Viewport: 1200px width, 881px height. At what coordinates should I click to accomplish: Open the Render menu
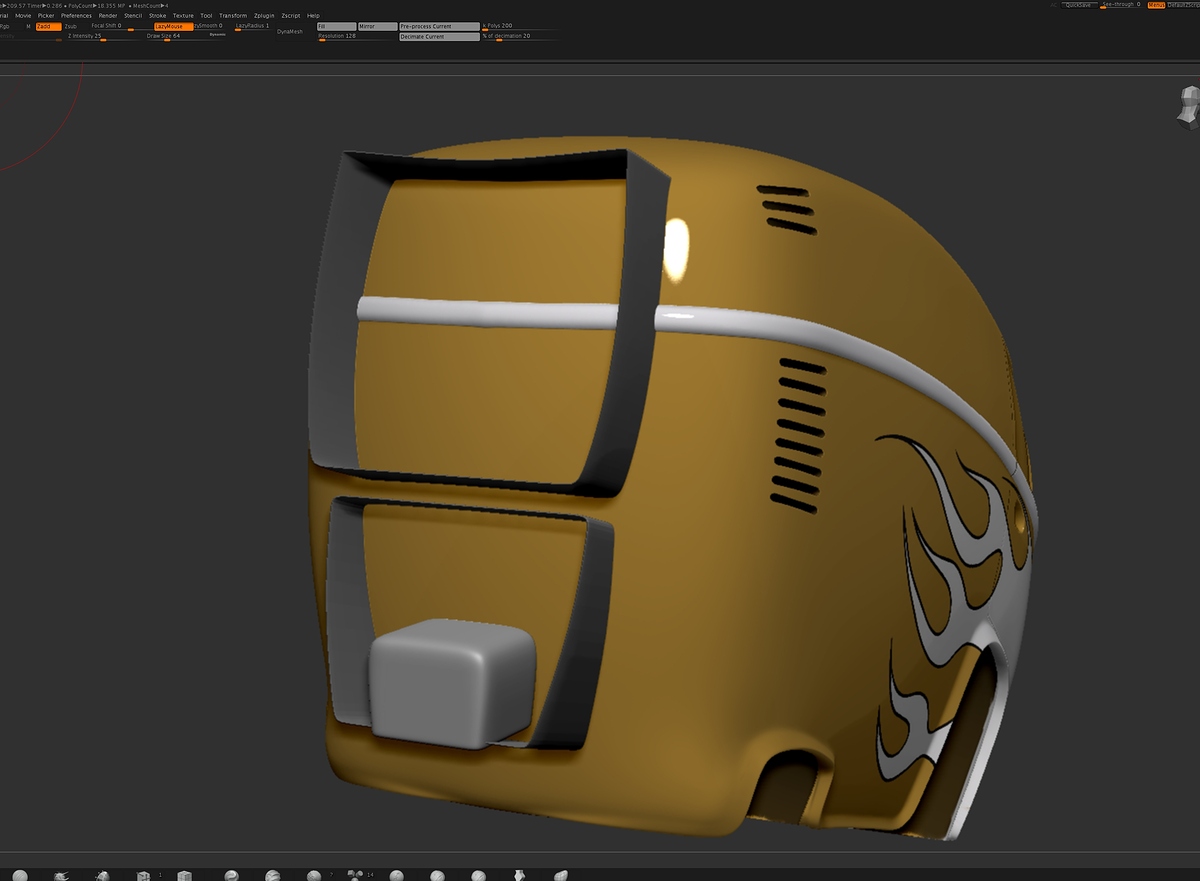tap(108, 16)
